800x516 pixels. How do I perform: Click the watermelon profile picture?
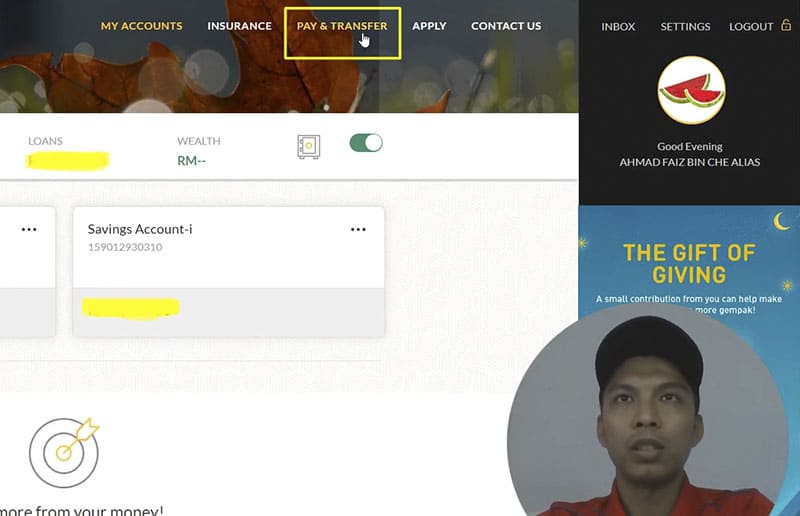tap(691, 90)
